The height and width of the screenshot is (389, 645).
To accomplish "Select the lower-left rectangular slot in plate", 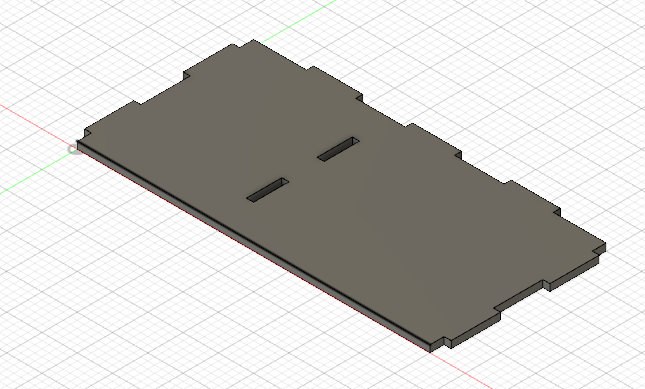I will point(267,190).
